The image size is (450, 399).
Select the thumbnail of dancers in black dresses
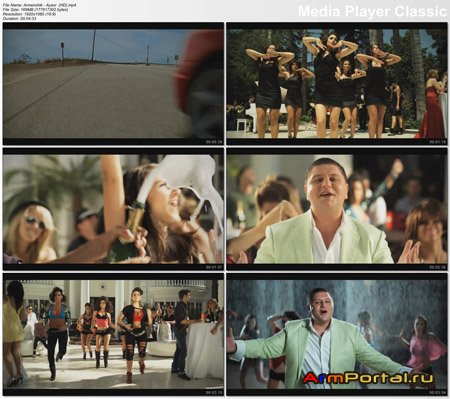[337, 83]
